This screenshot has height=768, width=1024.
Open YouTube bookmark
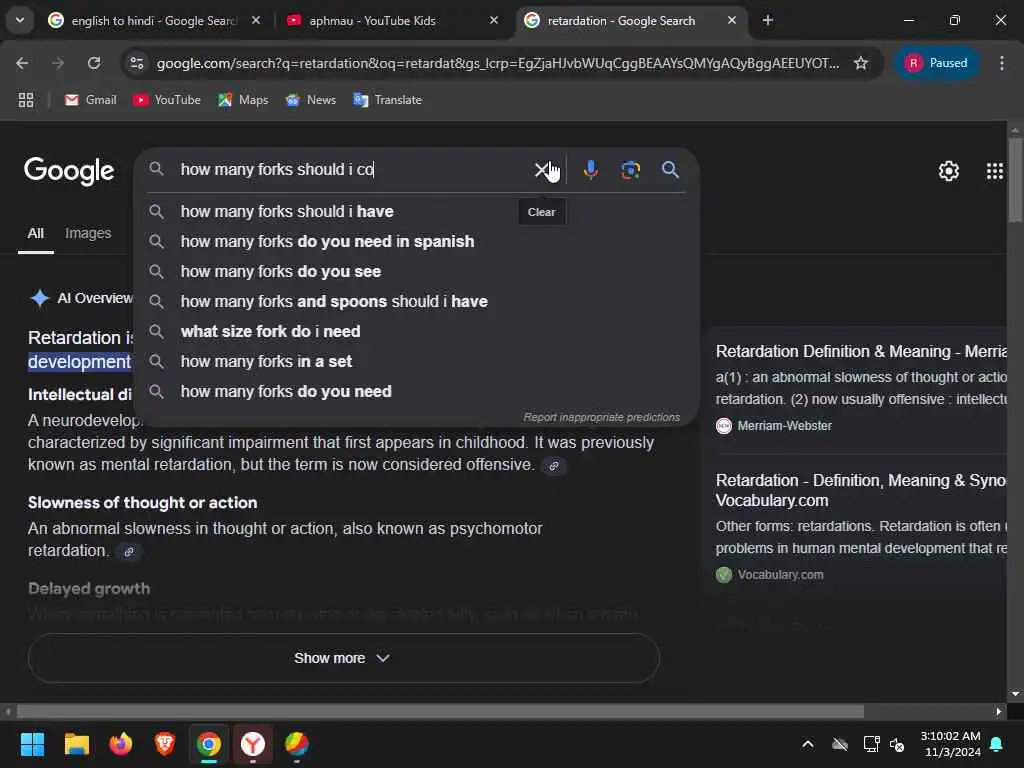167,100
